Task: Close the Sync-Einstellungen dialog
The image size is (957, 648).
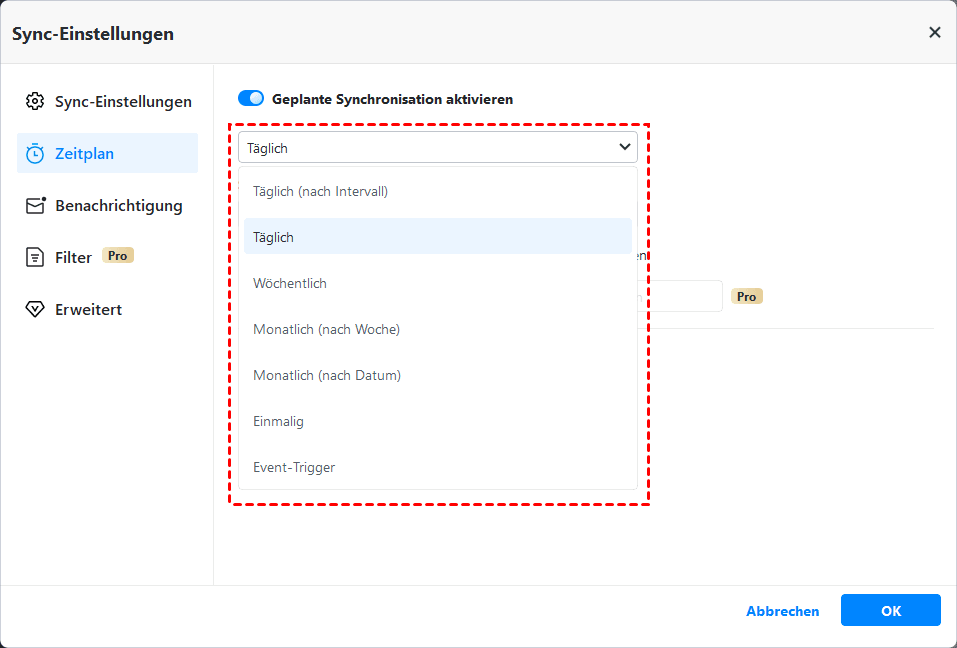Action: [x=935, y=32]
